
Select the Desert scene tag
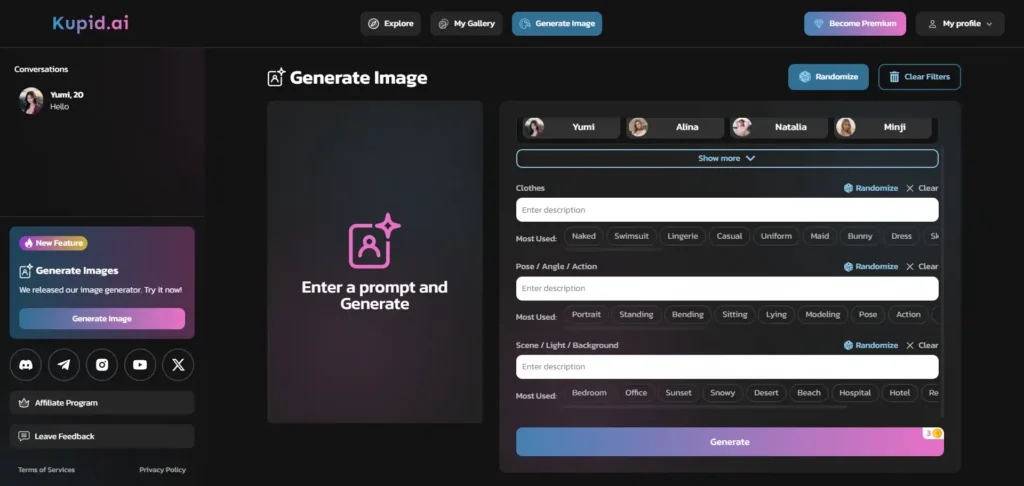pyautogui.click(x=766, y=393)
